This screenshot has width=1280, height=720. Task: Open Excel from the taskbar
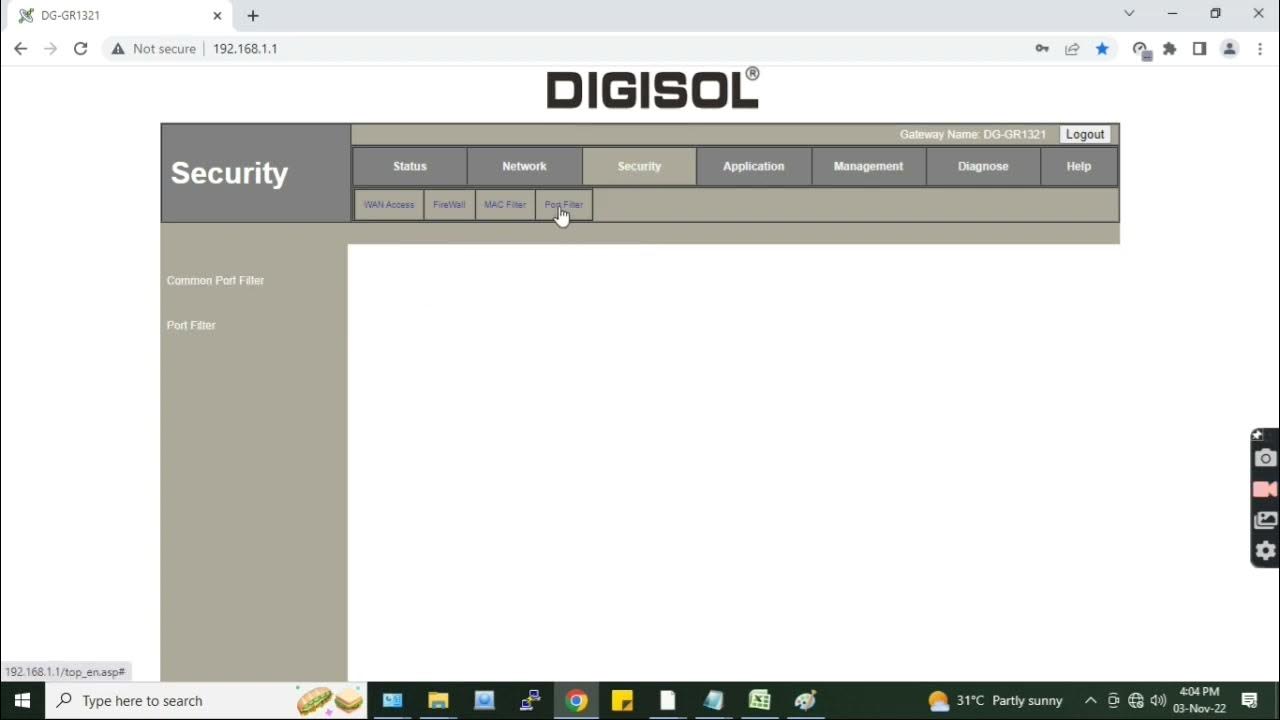pos(759,700)
